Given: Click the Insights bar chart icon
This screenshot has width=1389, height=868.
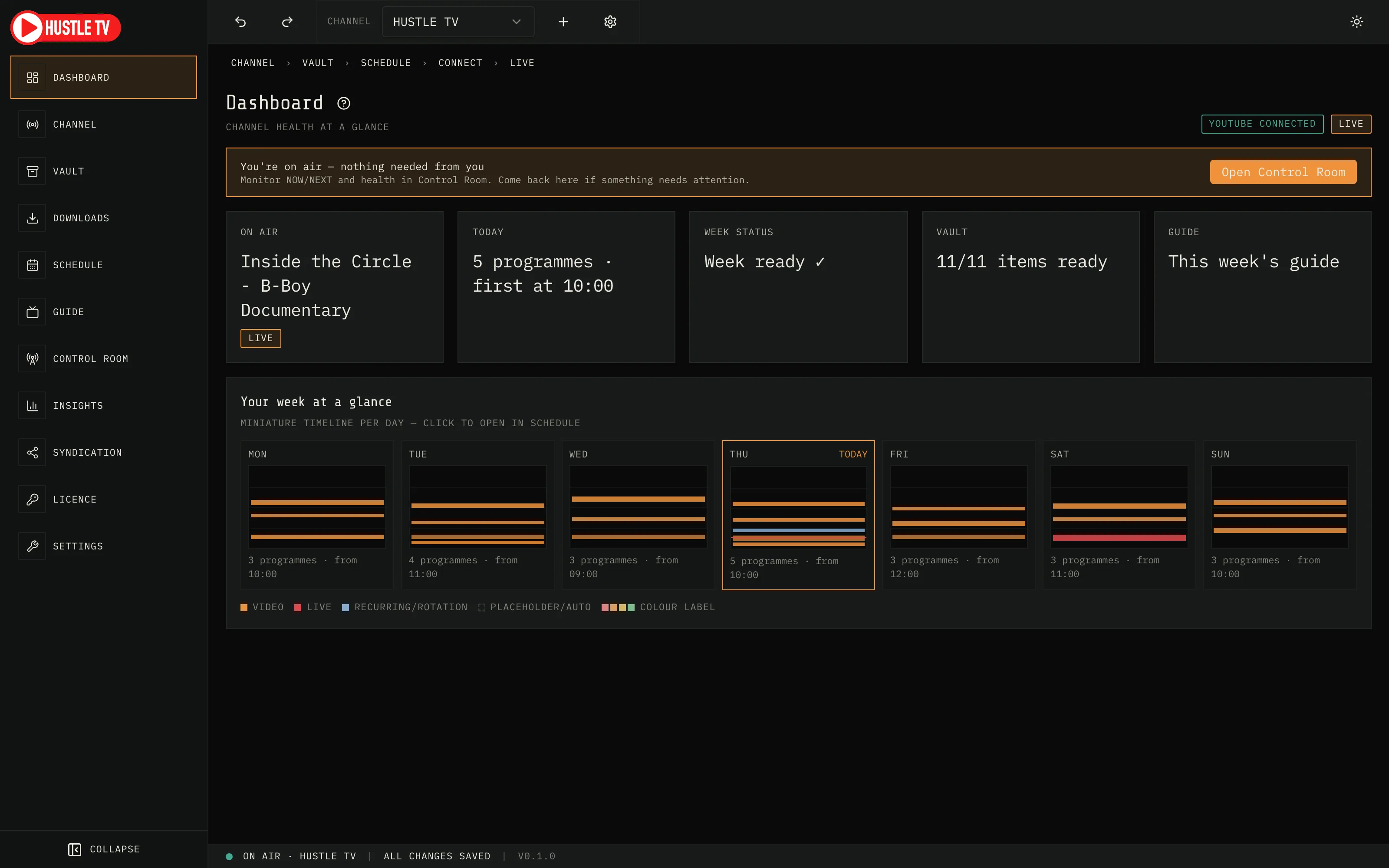Looking at the screenshot, I should 32,406.
